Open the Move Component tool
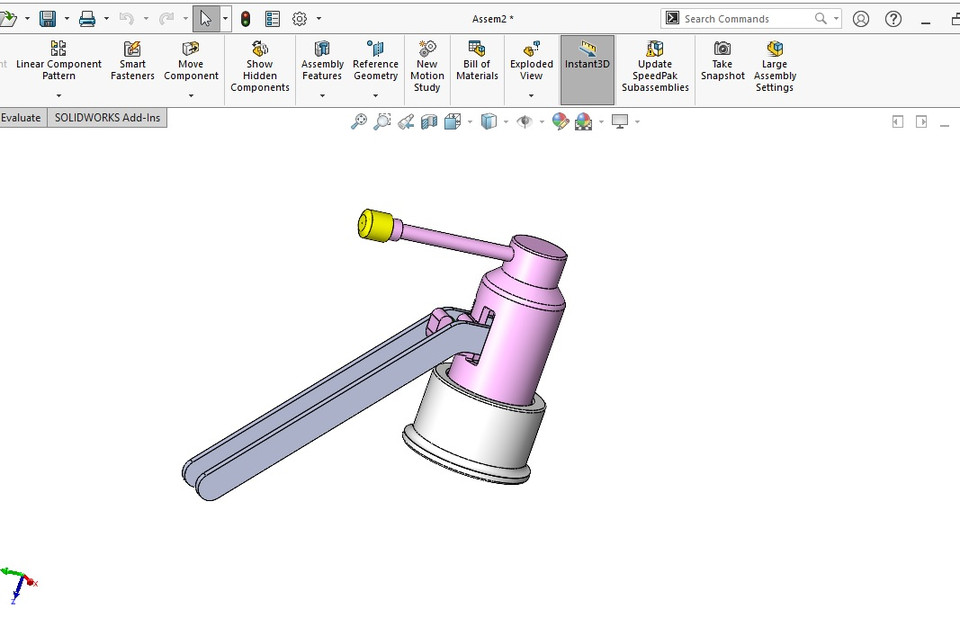Image resolution: width=960 pixels, height=627 pixels. [190, 63]
